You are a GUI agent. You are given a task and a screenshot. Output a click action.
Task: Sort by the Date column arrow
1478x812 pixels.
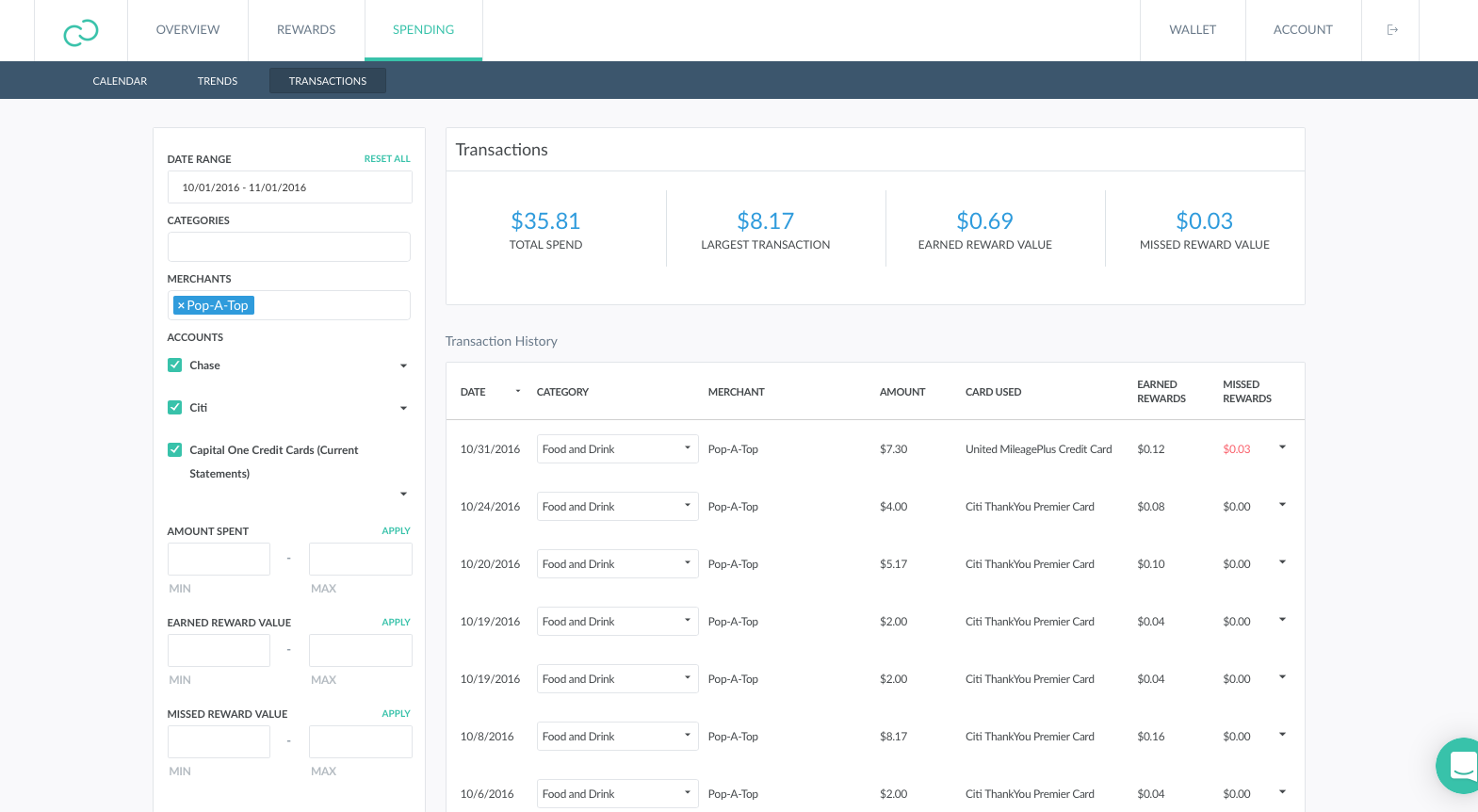pos(518,391)
